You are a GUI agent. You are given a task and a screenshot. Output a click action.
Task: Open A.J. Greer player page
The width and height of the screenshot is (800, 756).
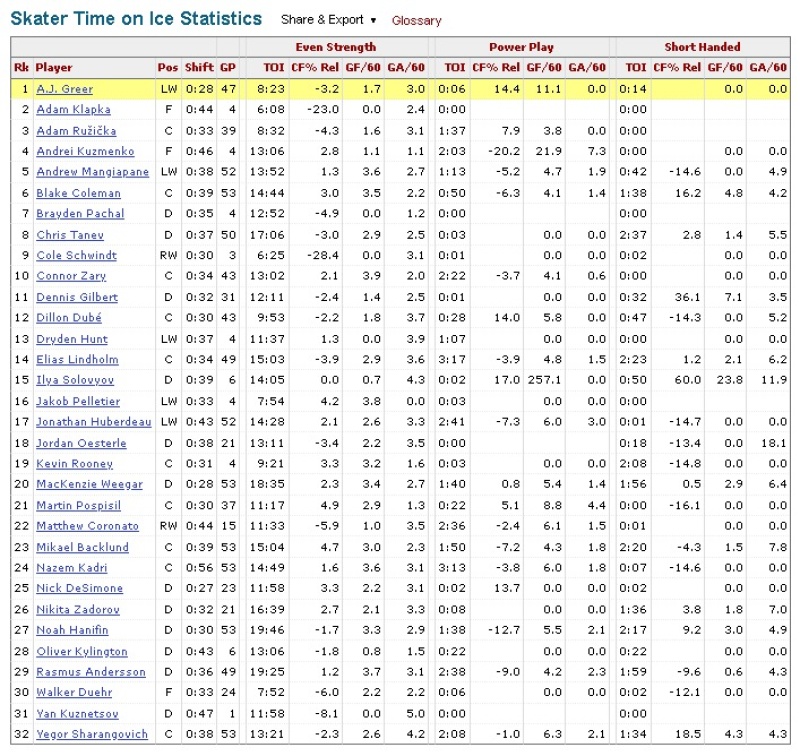64,89
